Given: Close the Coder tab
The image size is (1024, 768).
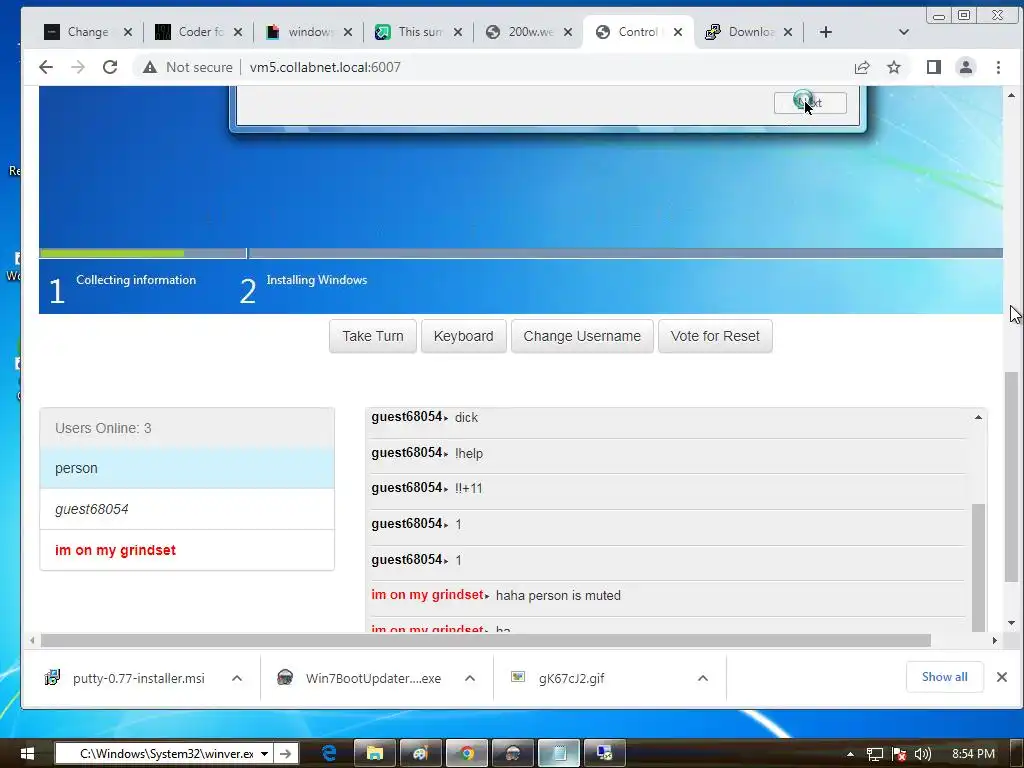Looking at the screenshot, I should tap(238, 32).
